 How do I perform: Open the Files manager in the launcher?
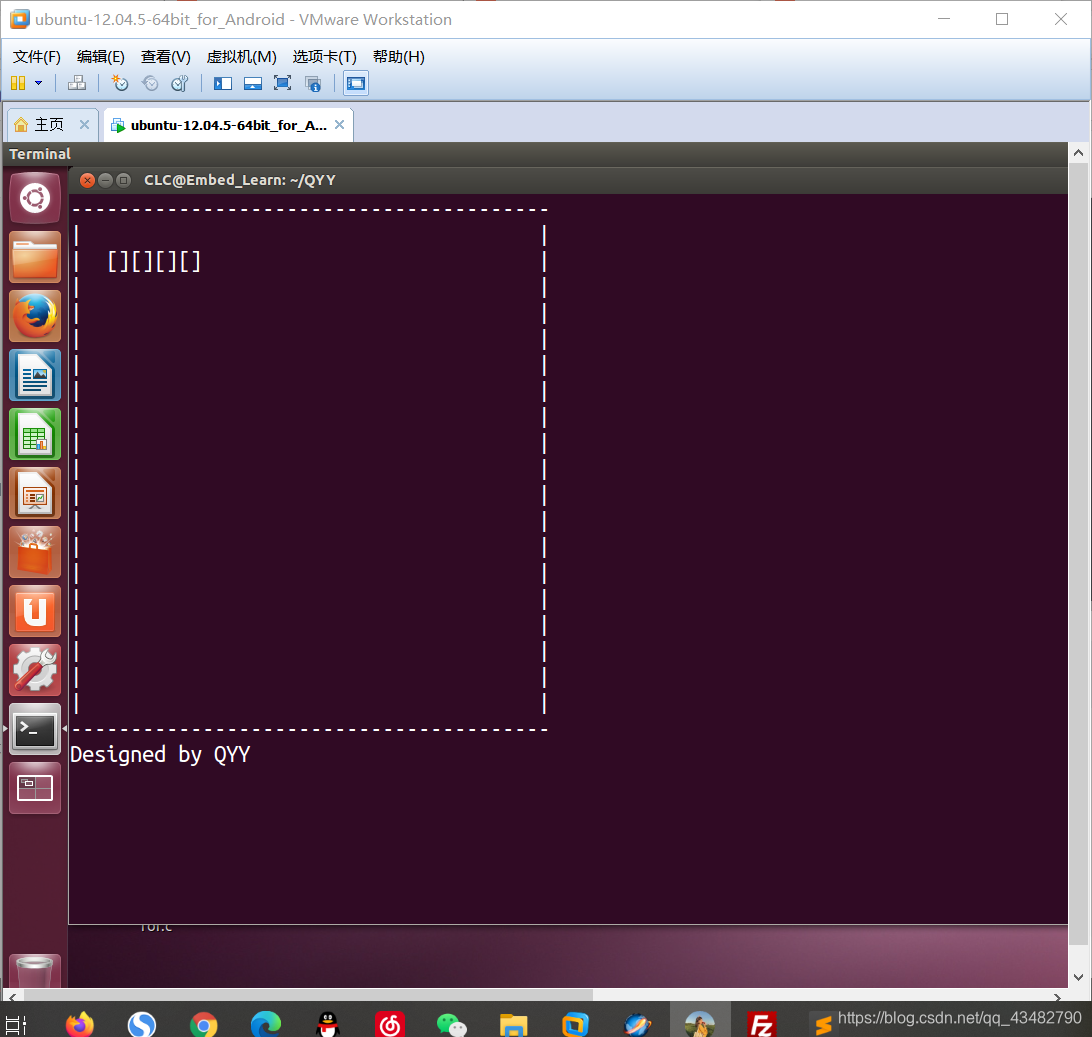point(35,258)
